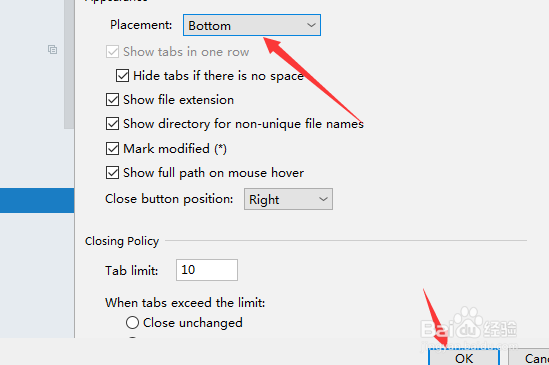Screen dimensions: 549x365
Task: Click the grayed Show tabs in one row checkbox
Action: pyautogui.click(x=112, y=52)
